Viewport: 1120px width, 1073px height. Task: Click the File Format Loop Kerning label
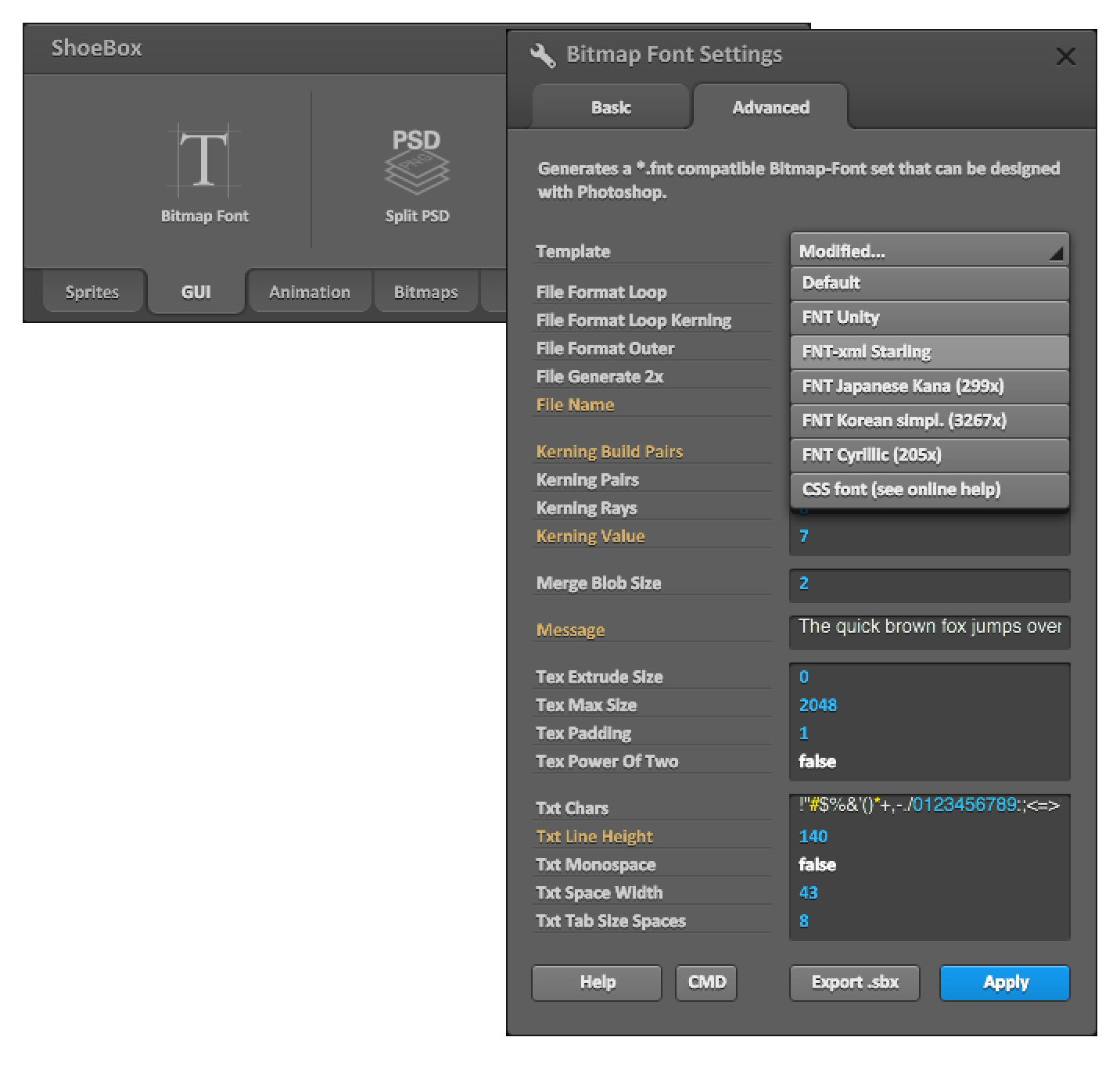coord(634,321)
